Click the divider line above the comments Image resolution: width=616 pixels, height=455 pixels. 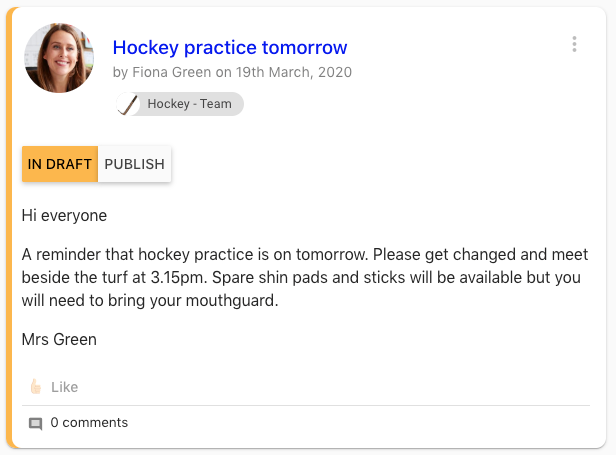click(312, 405)
